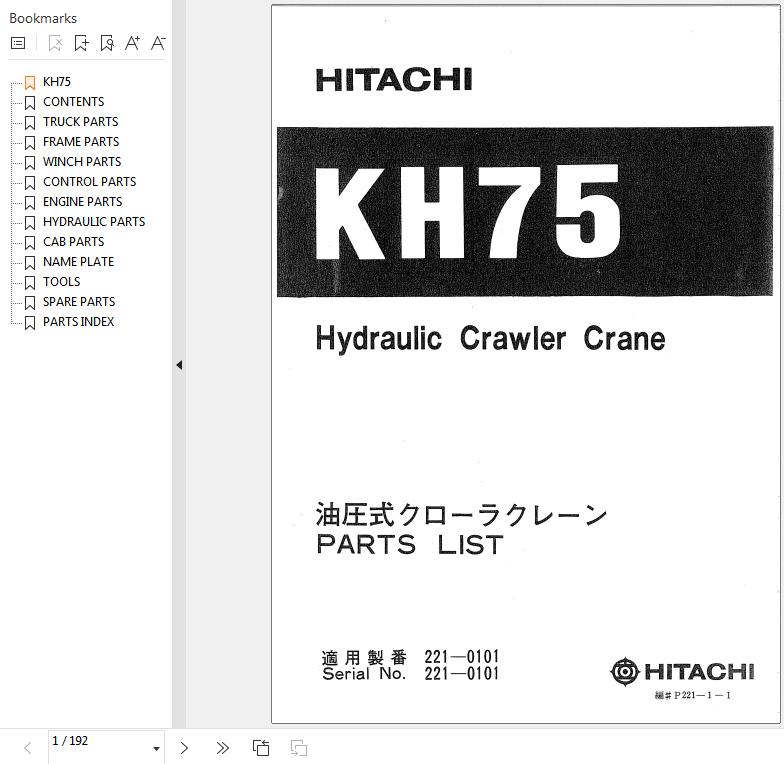Go to the previous page arrow
The height and width of the screenshot is (764, 784).
pos(28,748)
